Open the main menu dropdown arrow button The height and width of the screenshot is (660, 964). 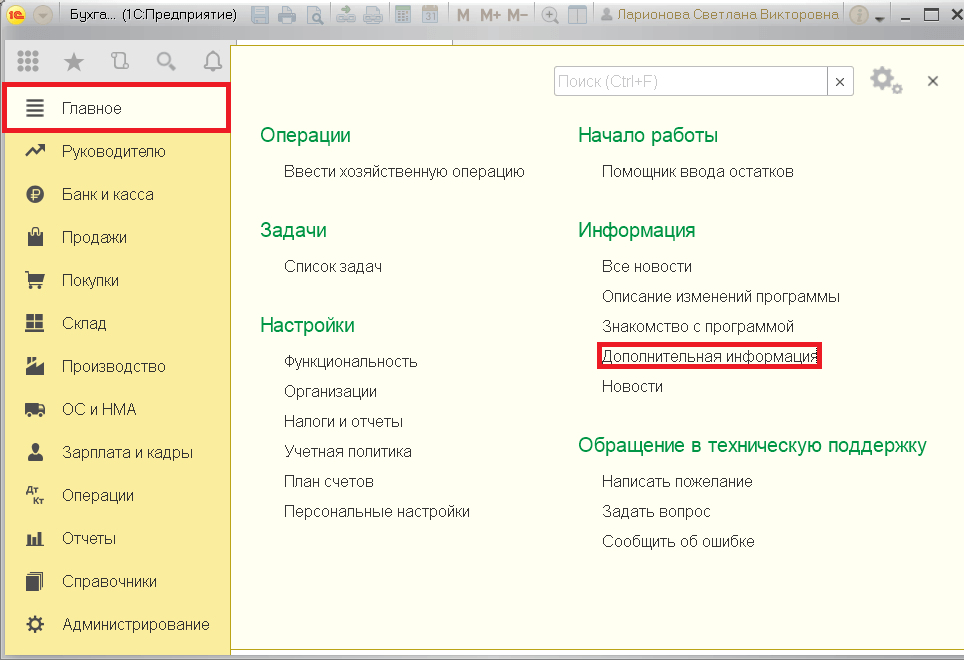pos(42,15)
